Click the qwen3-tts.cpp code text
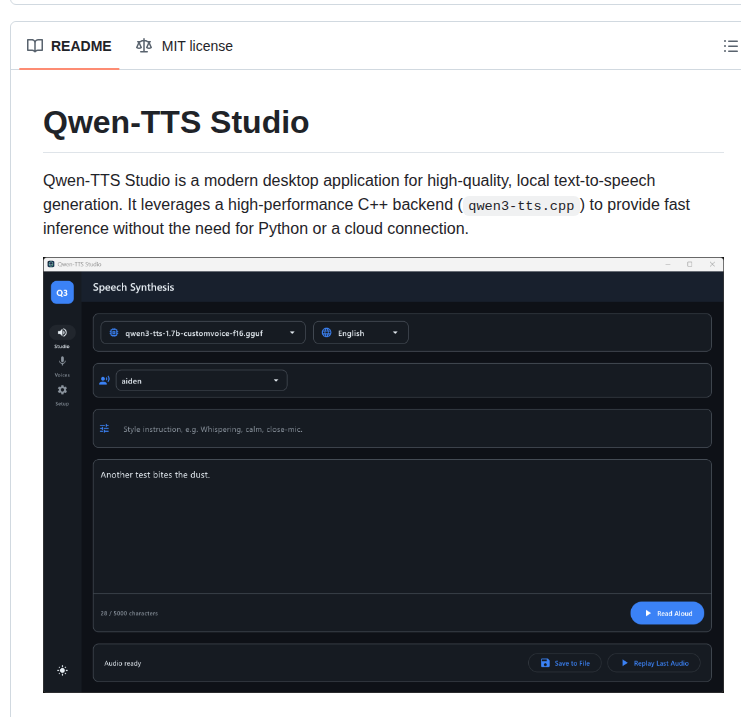The height and width of the screenshot is (717, 741). pos(521,206)
